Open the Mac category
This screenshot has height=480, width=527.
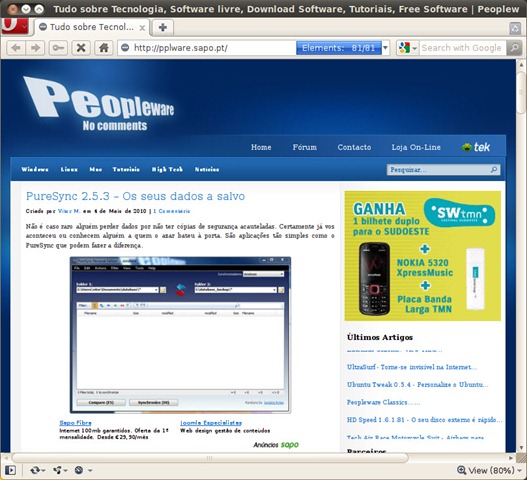[96, 169]
